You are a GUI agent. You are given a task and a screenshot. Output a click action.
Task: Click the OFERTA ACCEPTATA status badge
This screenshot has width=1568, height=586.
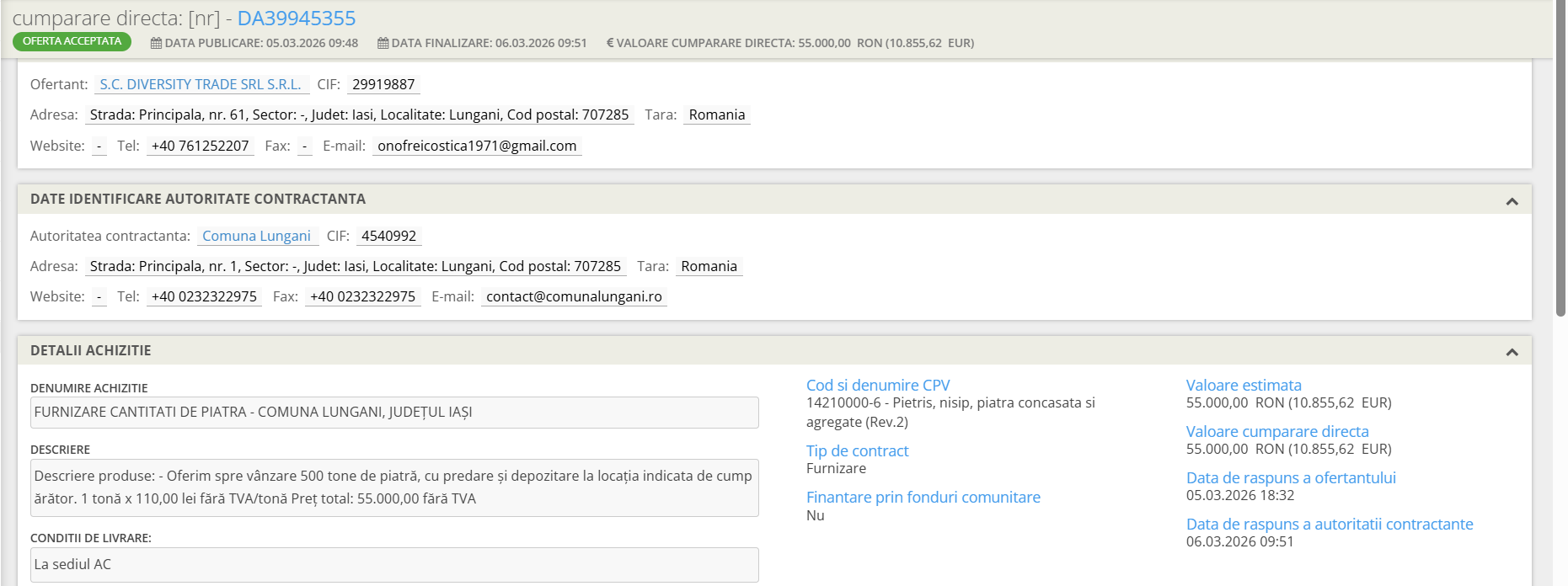pyautogui.click(x=72, y=41)
